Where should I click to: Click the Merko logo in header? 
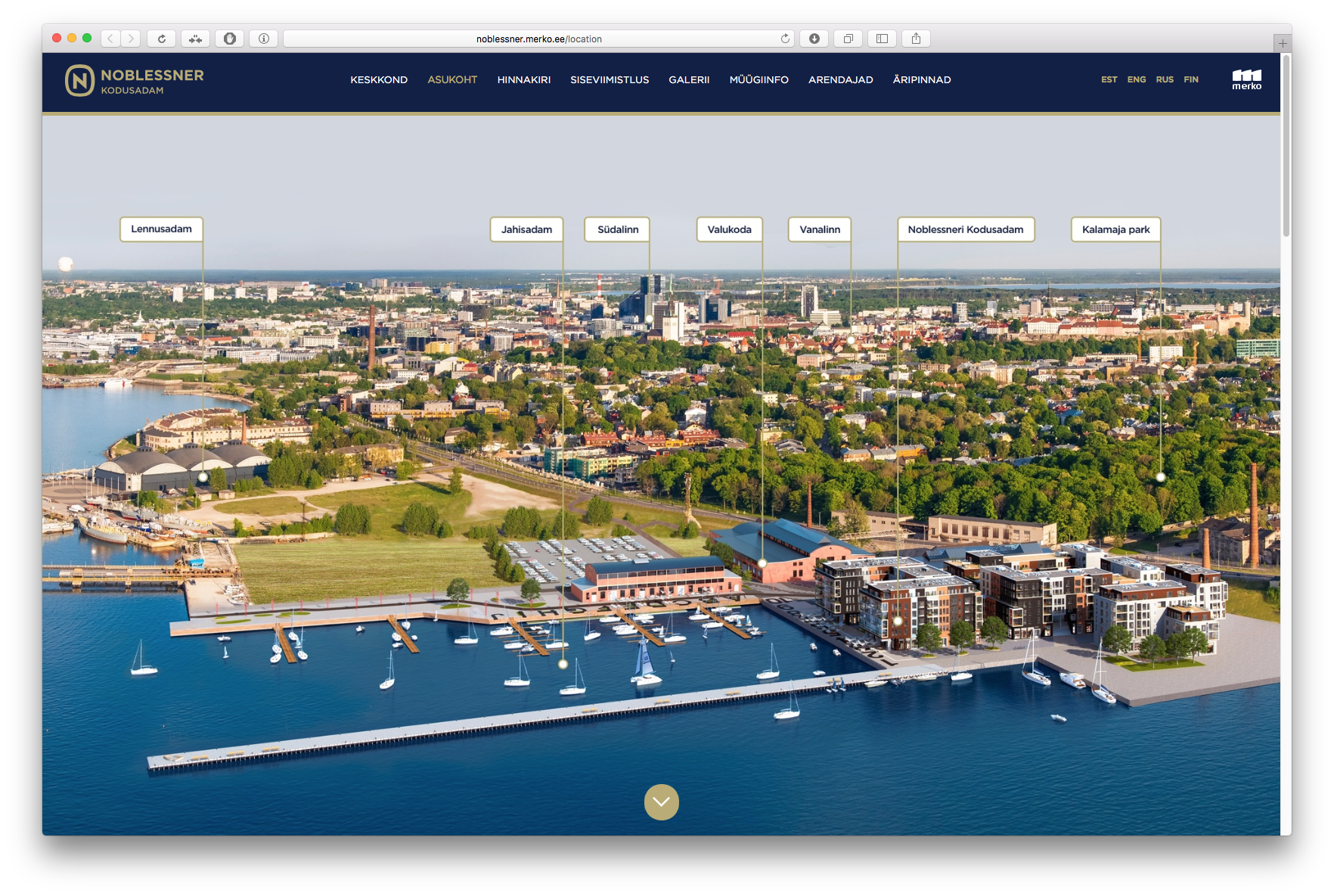tap(1246, 79)
